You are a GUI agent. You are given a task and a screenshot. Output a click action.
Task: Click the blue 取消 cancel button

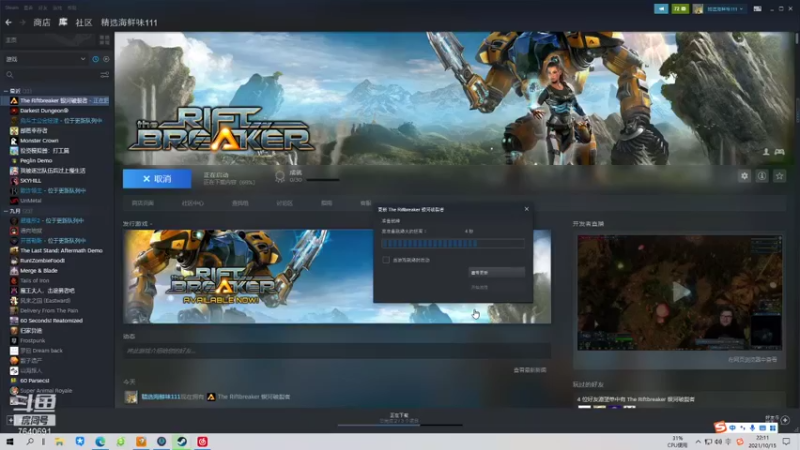point(157,179)
